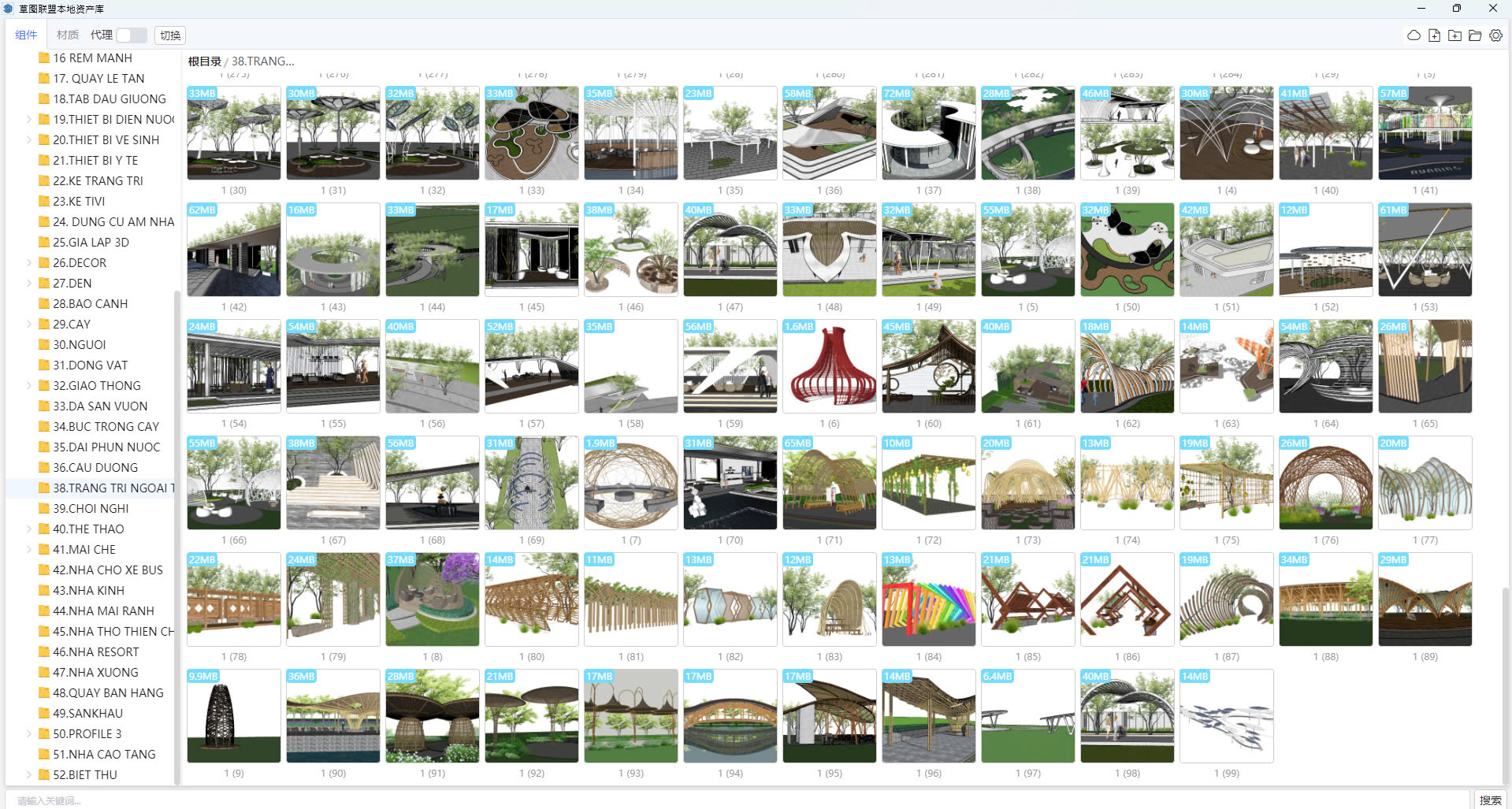Open the local folder browse icon
1512x809 pixels.
click(x=1475, y=35)
